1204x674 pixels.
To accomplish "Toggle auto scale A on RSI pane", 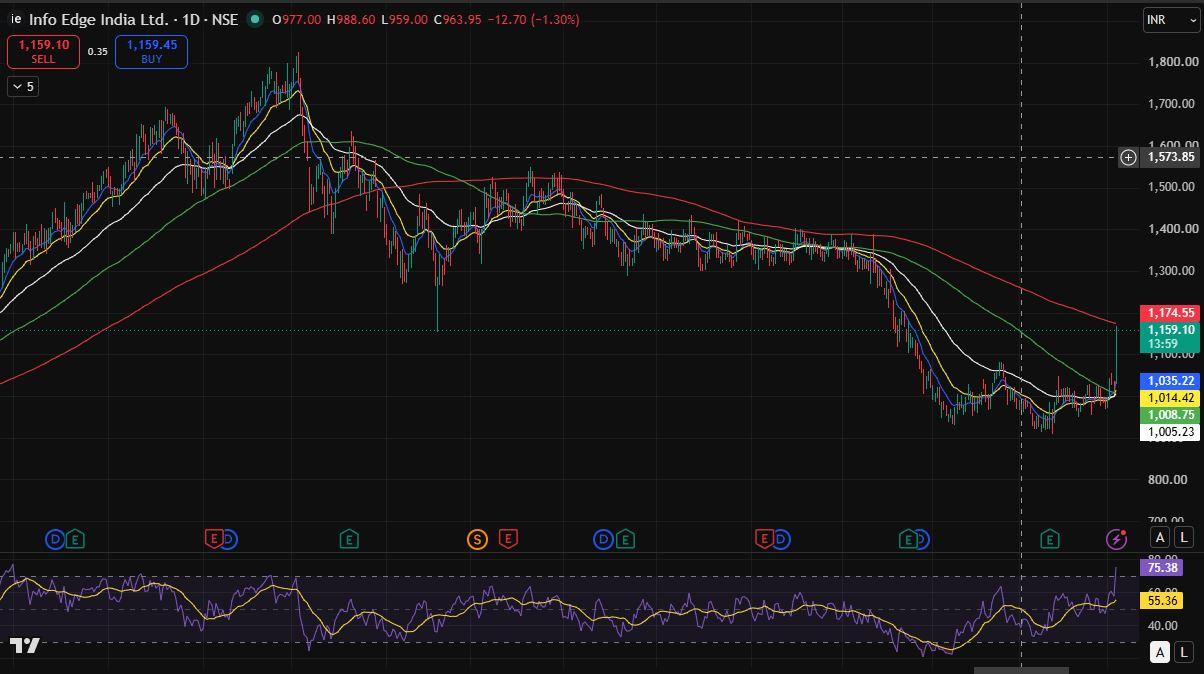I will point(1160,653).
